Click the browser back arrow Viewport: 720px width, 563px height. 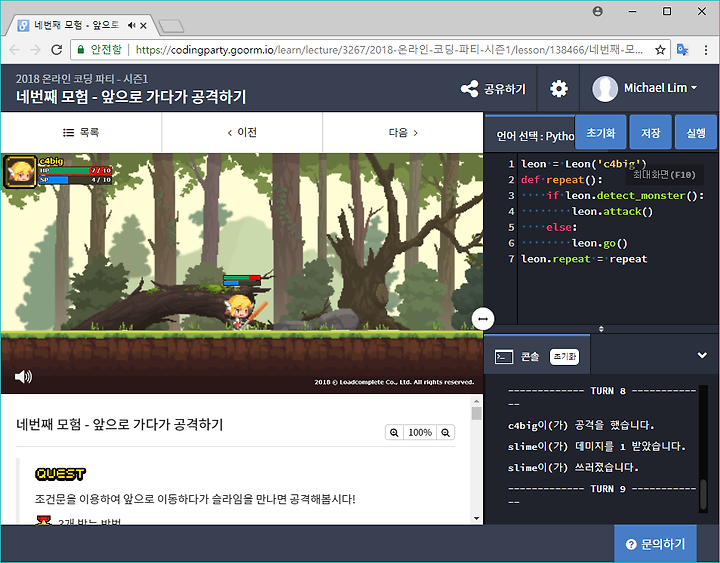(x=14, y=50)
